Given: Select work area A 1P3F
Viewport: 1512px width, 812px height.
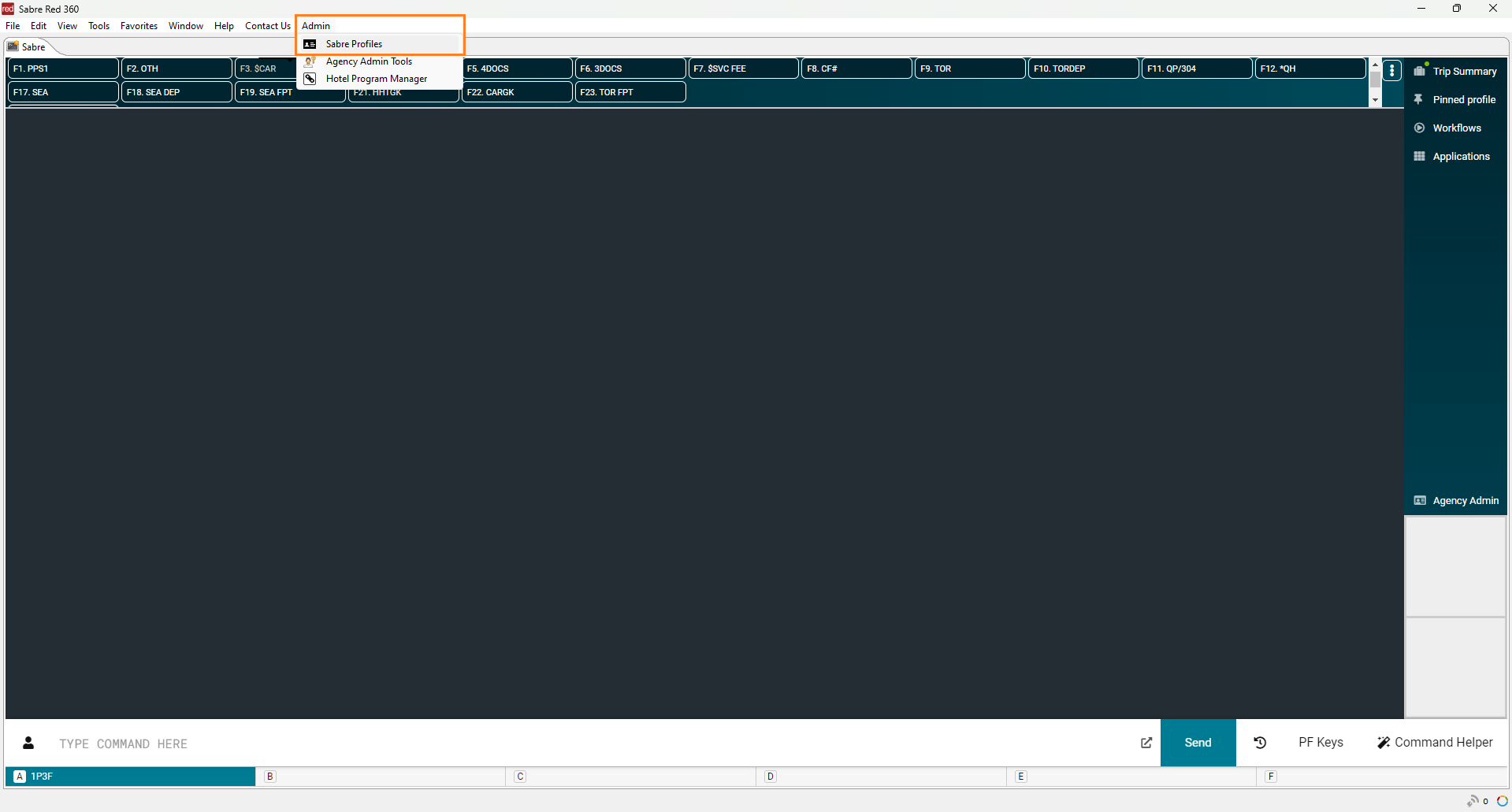Looking at the screenshot, I should [x=130, y=777].
